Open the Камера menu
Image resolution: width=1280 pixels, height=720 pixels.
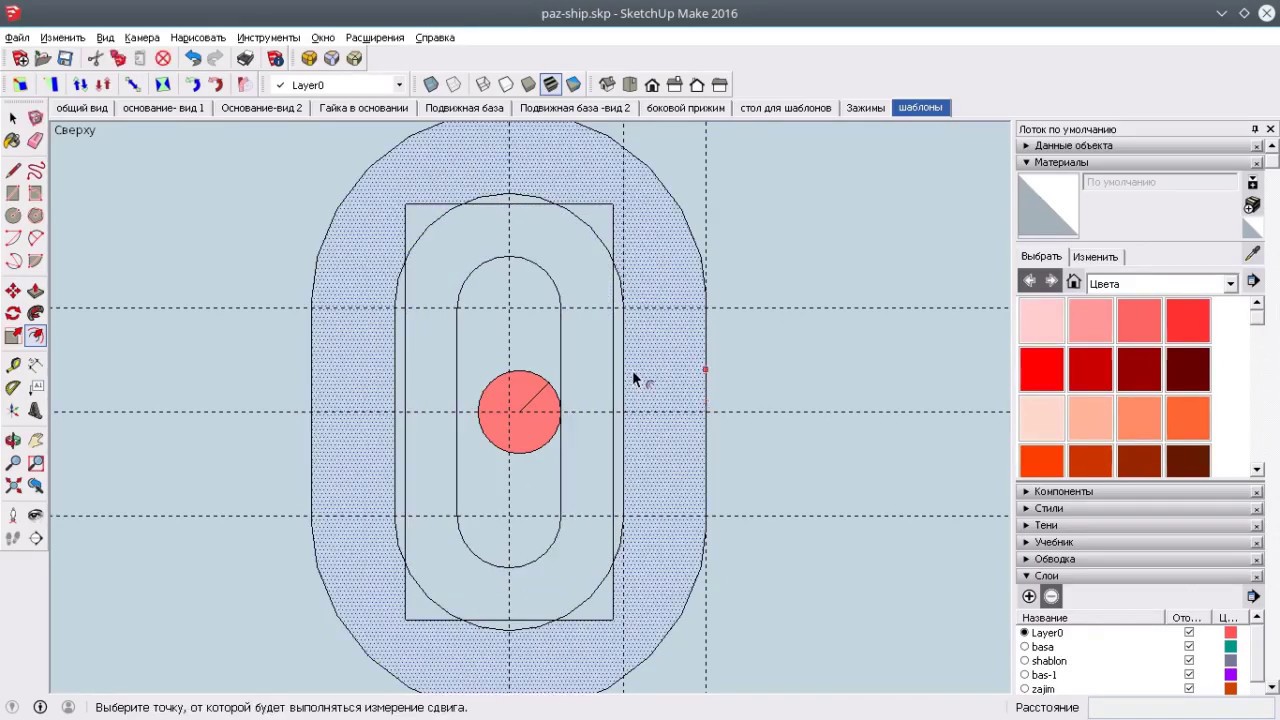142,38
